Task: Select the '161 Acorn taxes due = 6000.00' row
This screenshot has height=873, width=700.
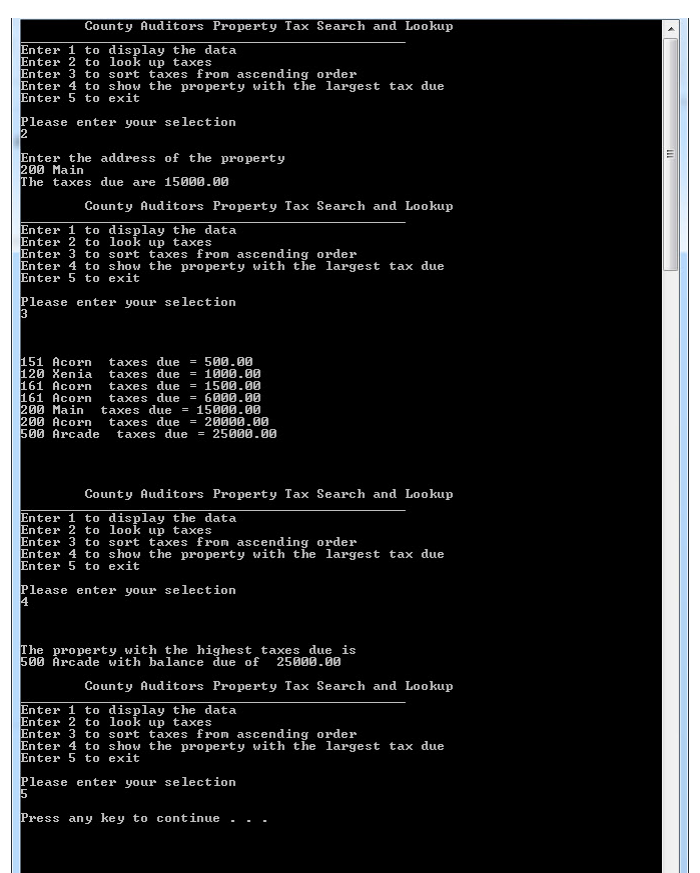Action: (x=140, y=398)
